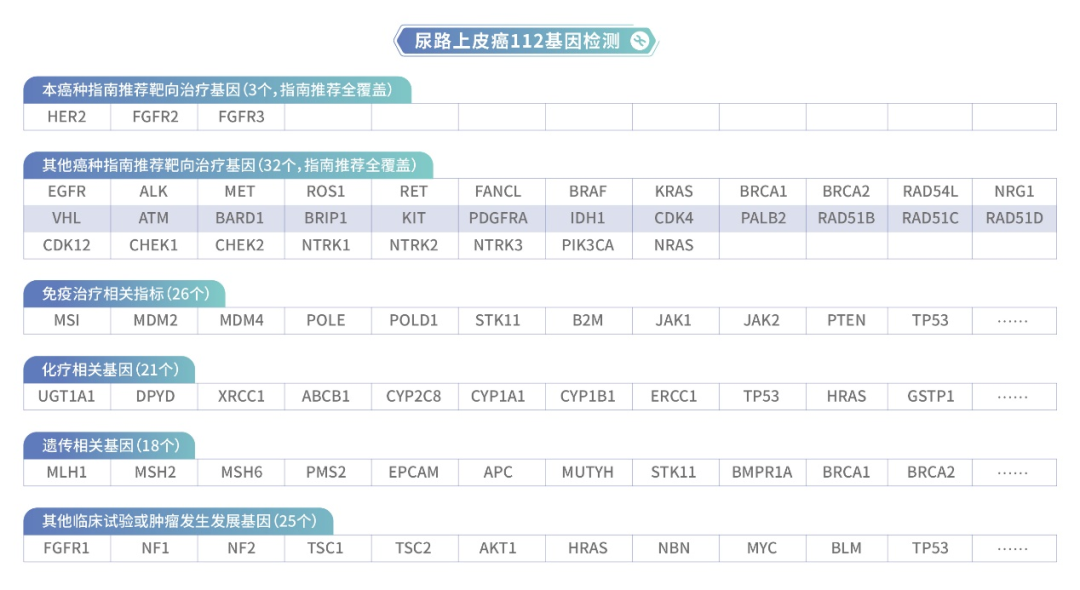Click the GSTP1 cell
1080x590 pixels.
pyautogui.click(x=930, y=397)
